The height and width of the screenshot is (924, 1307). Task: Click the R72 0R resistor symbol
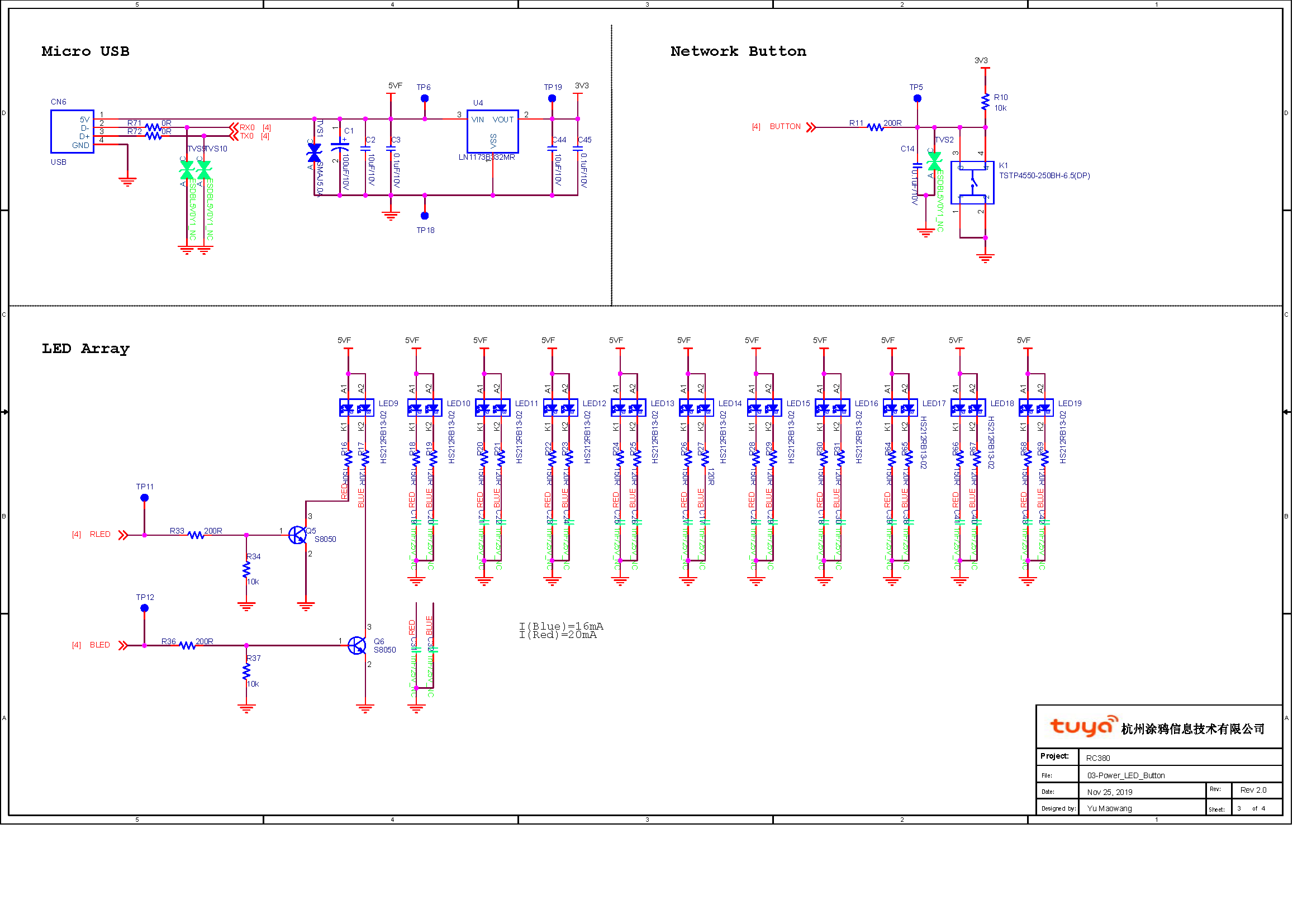click(x=153, y=135)
